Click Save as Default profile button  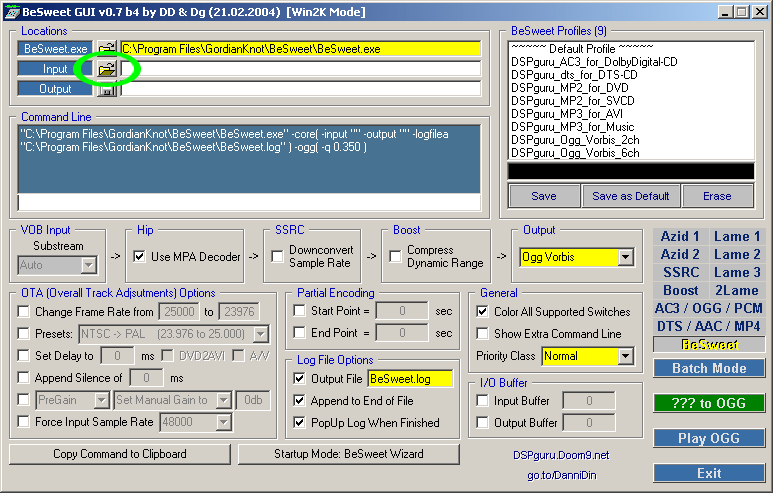pos(631,196)
